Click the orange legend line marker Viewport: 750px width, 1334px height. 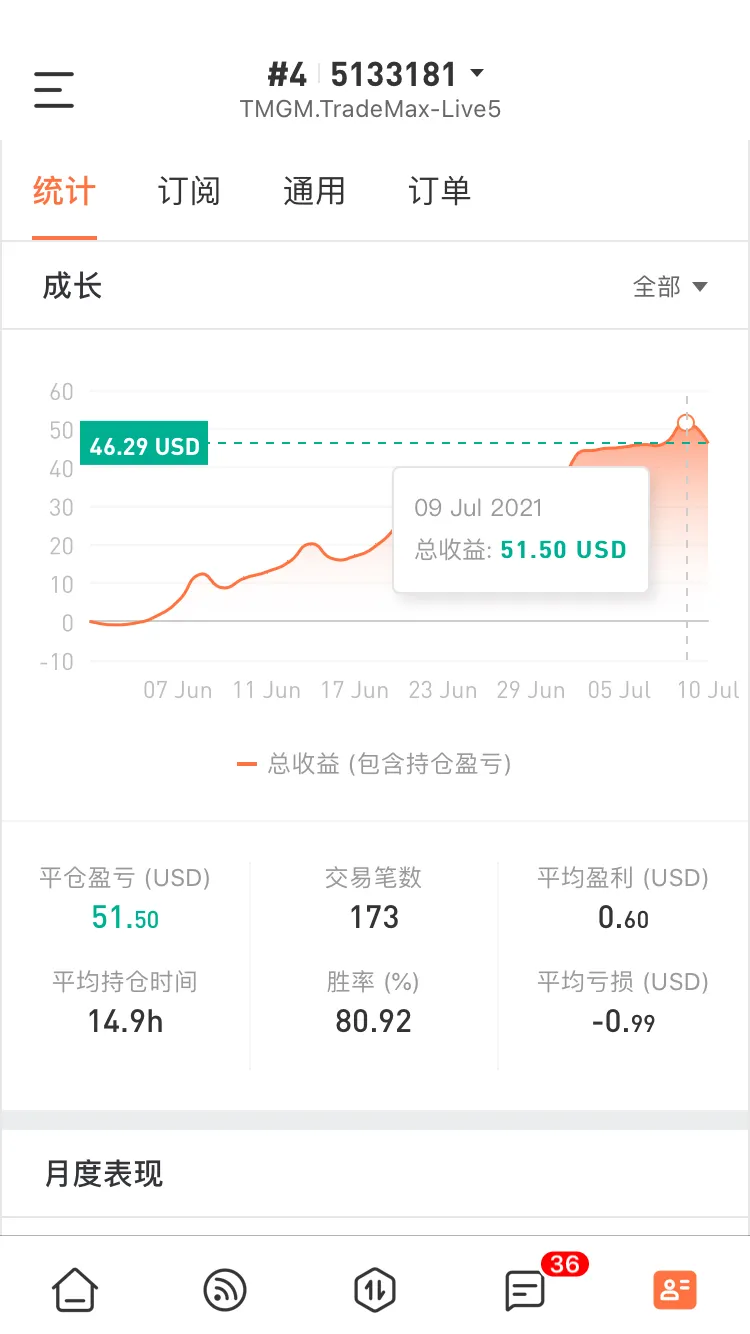(x=247, y=765)
